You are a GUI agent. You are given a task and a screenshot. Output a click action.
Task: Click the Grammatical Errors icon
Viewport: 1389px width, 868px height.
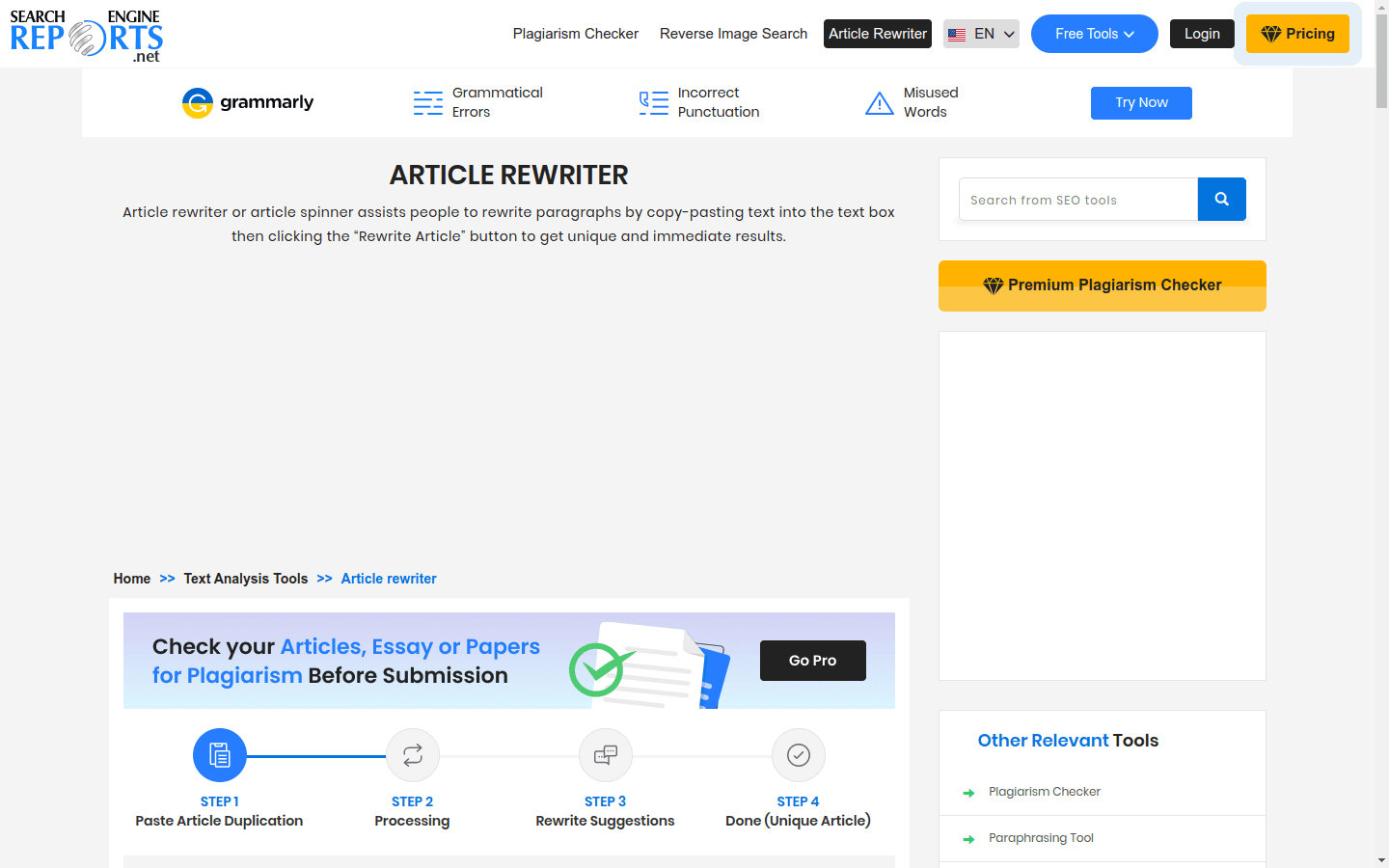[x=427, y=102]
